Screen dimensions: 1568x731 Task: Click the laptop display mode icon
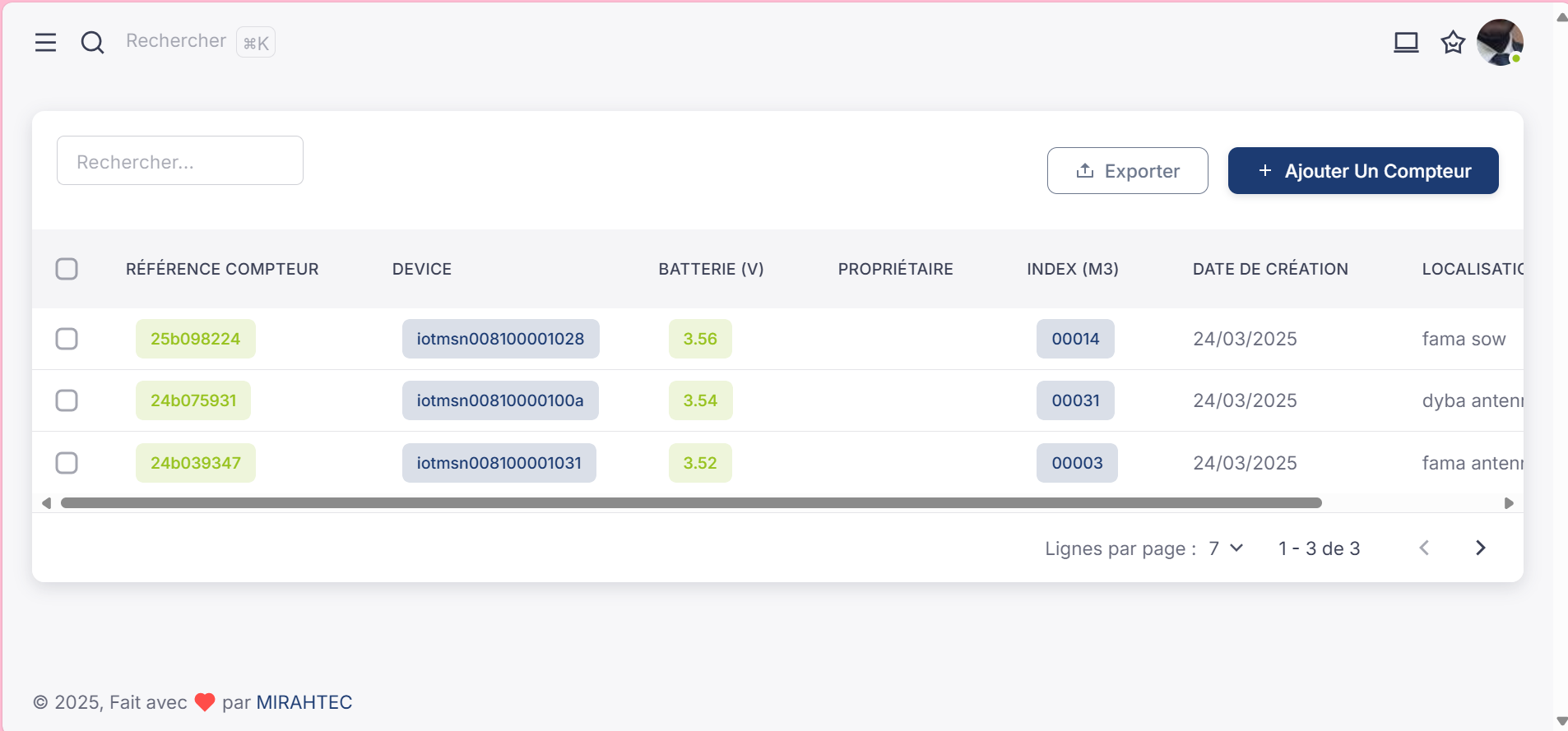pos(1406,42)
